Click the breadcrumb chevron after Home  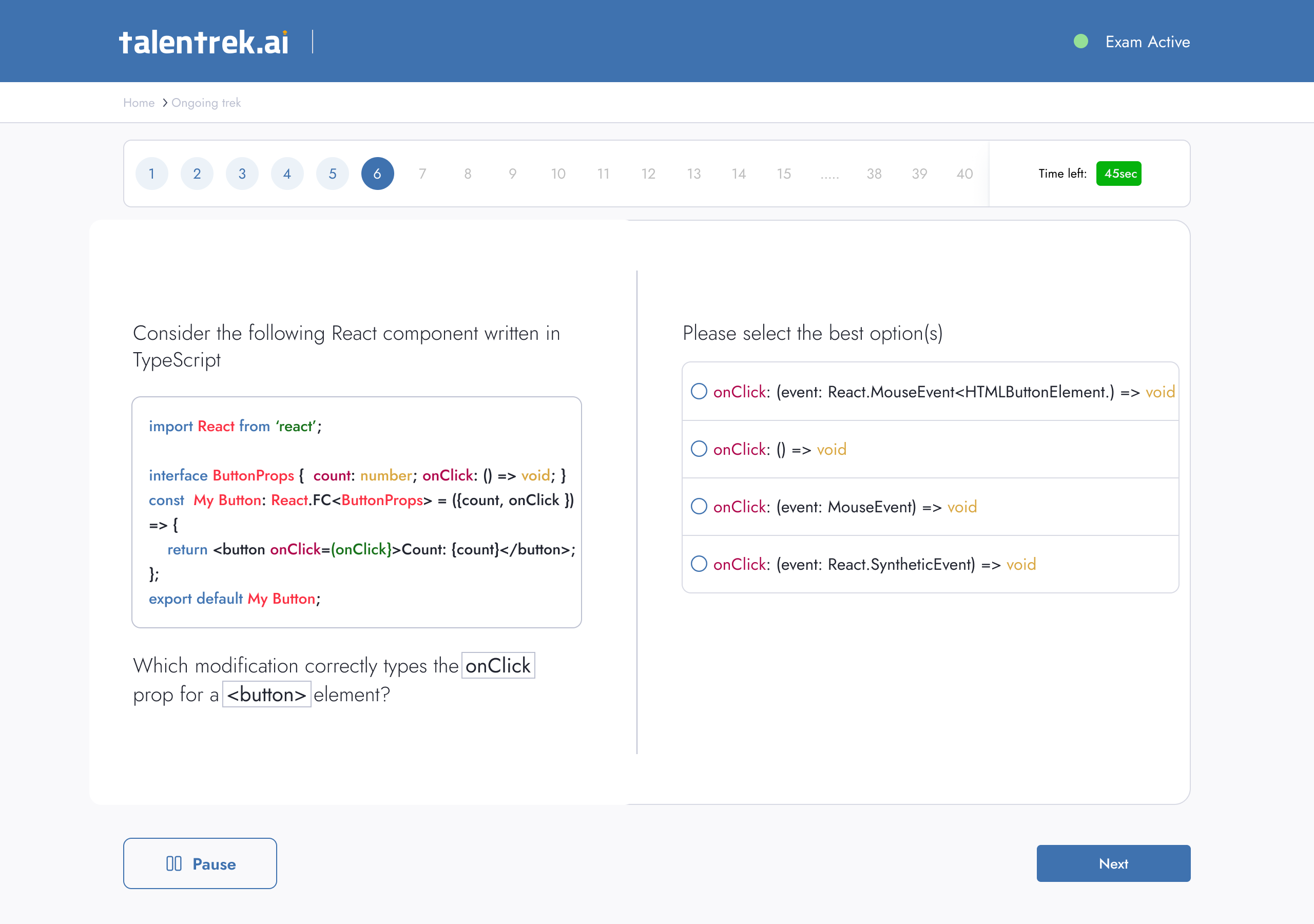pyautogui.click(x=164, y=103)
